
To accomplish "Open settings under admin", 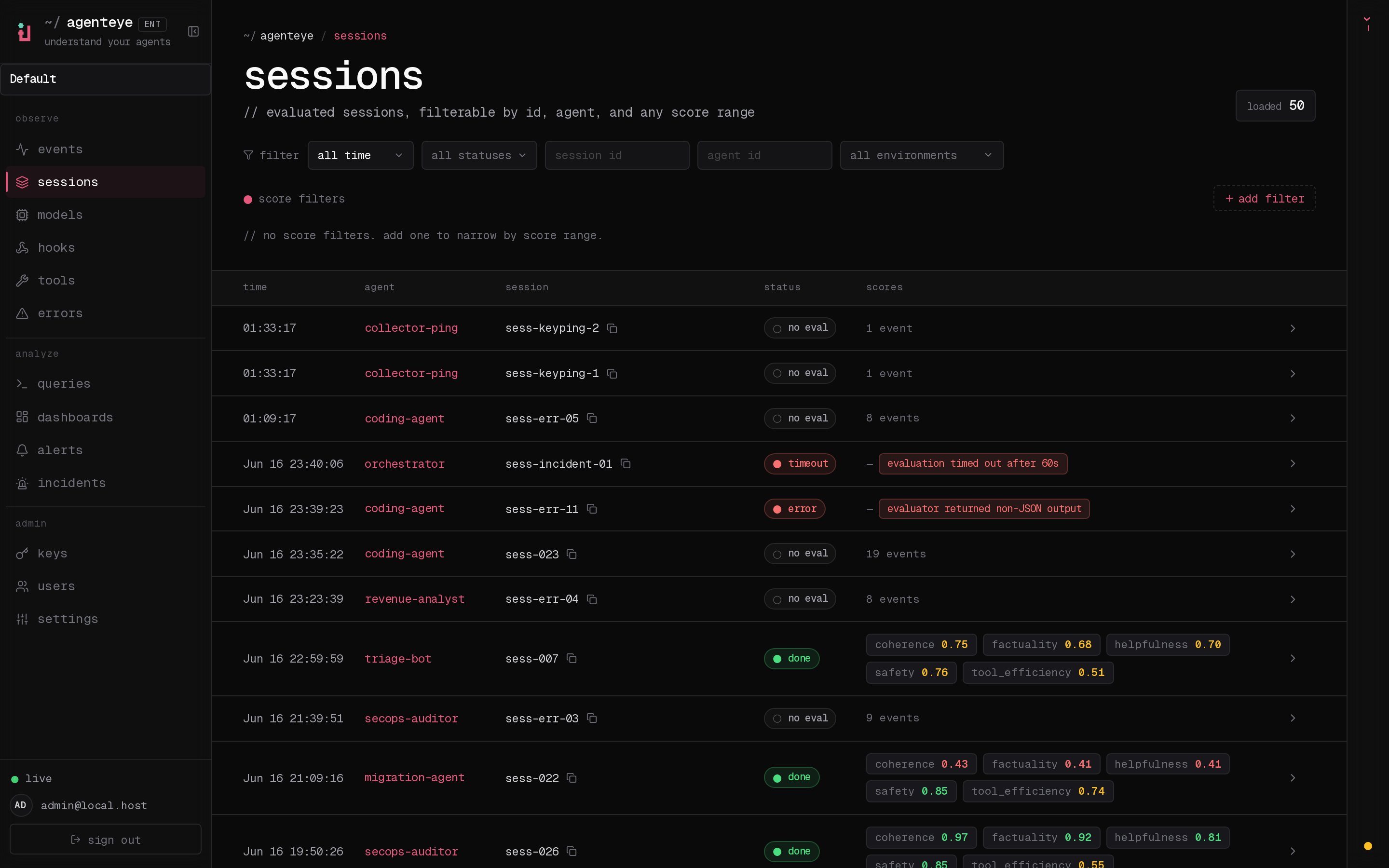I will [x=106, y=619].
